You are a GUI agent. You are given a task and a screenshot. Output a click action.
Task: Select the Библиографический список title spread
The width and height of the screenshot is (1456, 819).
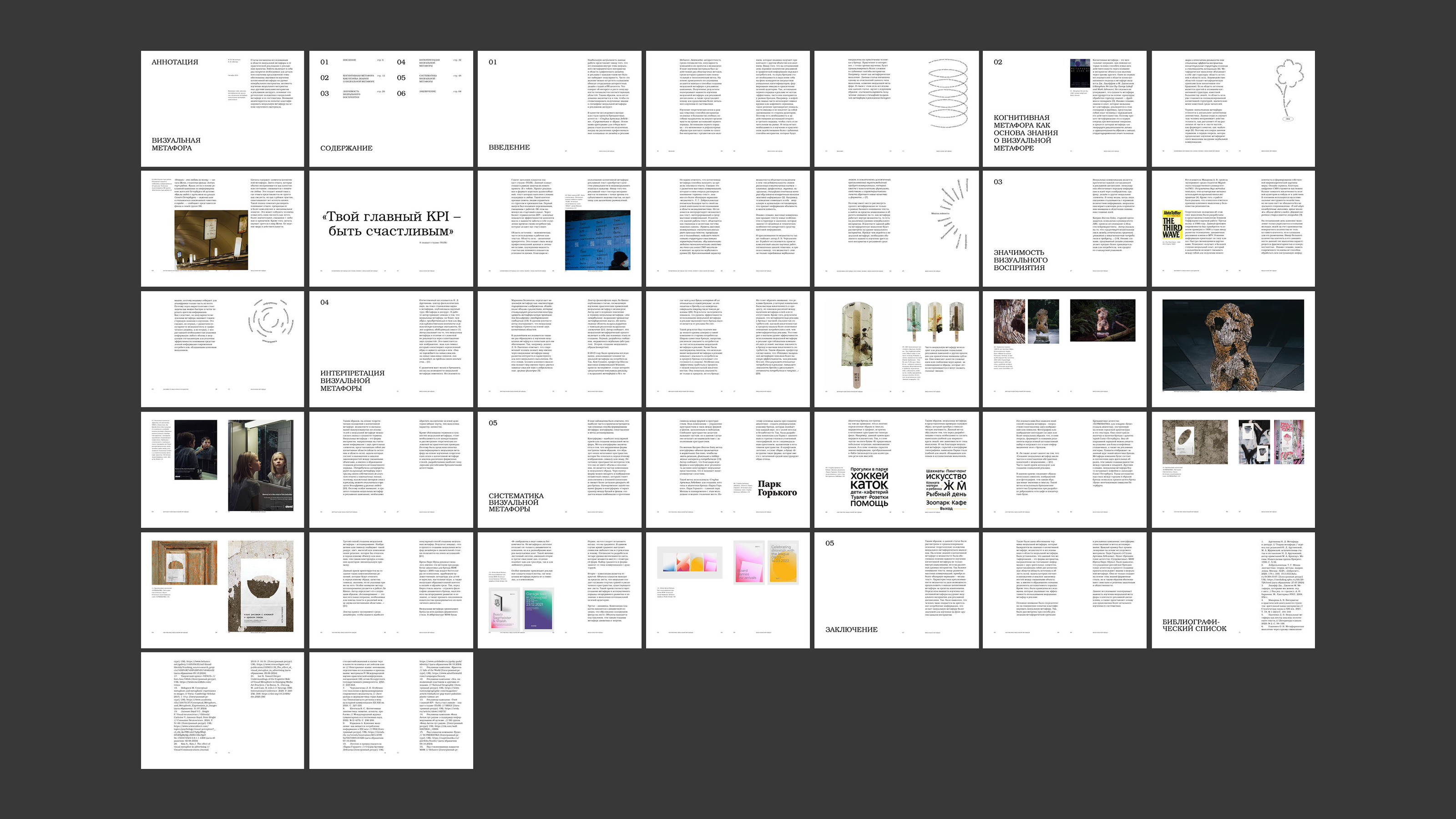pos(1233,590)
